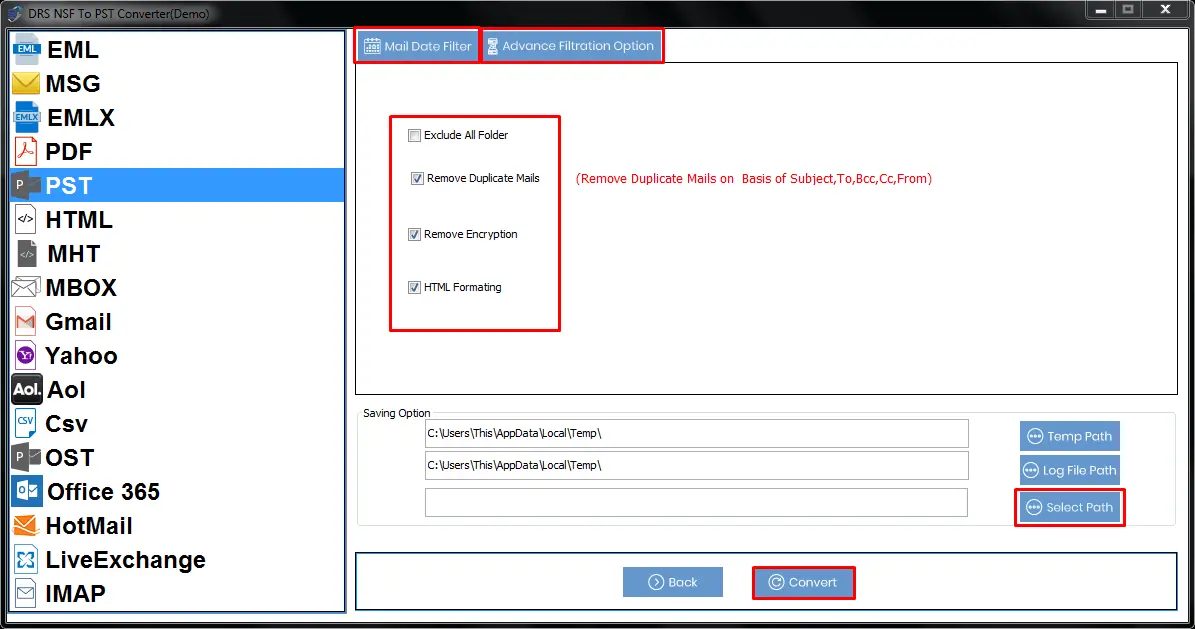
Task: Select the IMAP label
Action: (x=75, y=594)
